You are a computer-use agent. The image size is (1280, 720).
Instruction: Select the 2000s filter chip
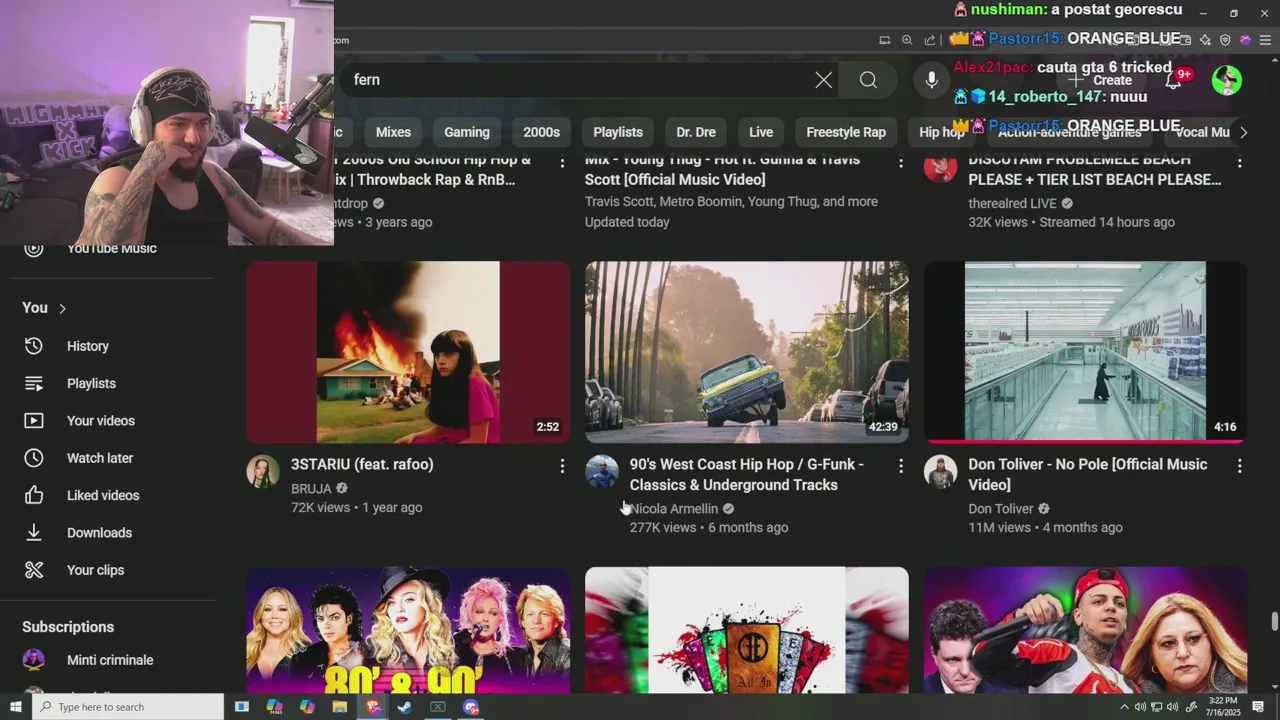[x=541, y=132]
